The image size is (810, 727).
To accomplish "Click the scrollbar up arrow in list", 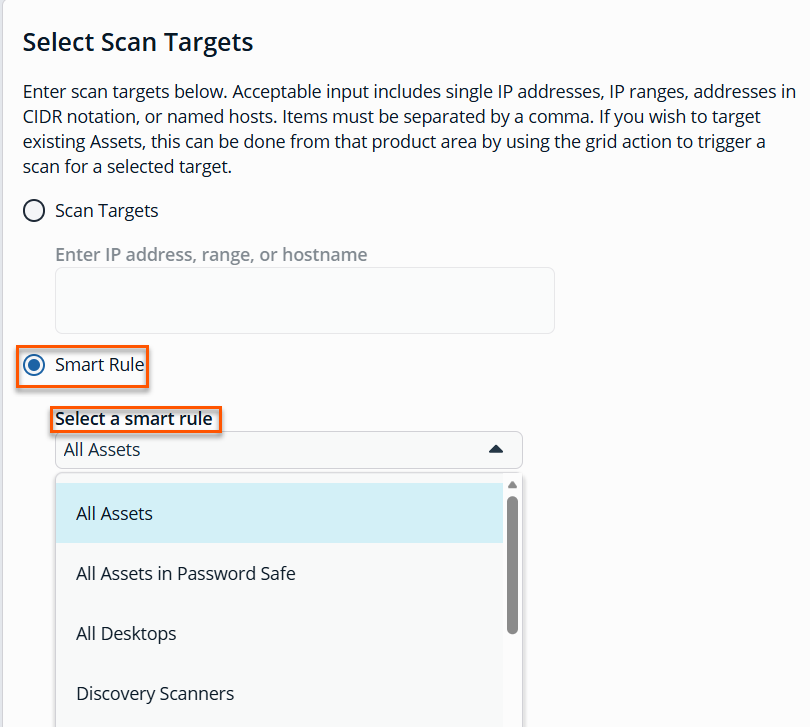I will (x=512, y=485).
